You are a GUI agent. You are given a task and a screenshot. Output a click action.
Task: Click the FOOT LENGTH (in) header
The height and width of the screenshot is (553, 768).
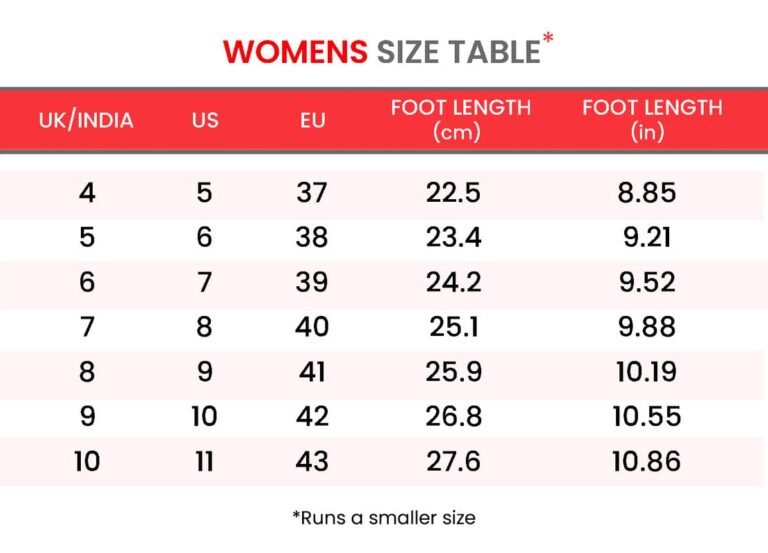click(651, 120)
